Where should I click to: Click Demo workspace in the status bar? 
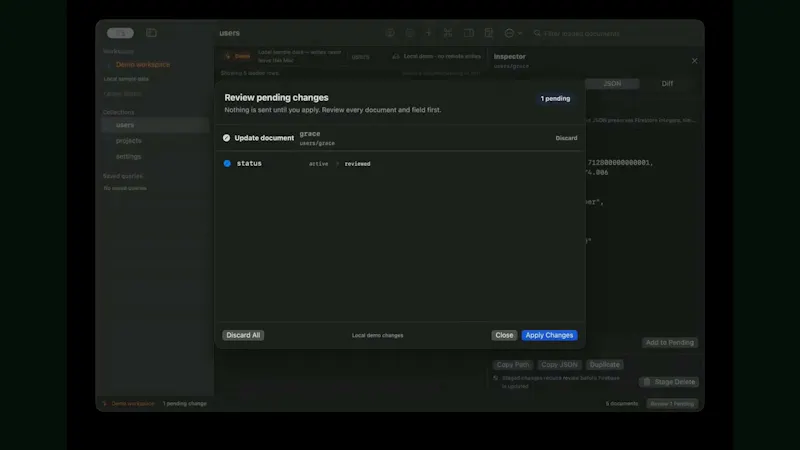pyautogui.click(x=133, y=404)
